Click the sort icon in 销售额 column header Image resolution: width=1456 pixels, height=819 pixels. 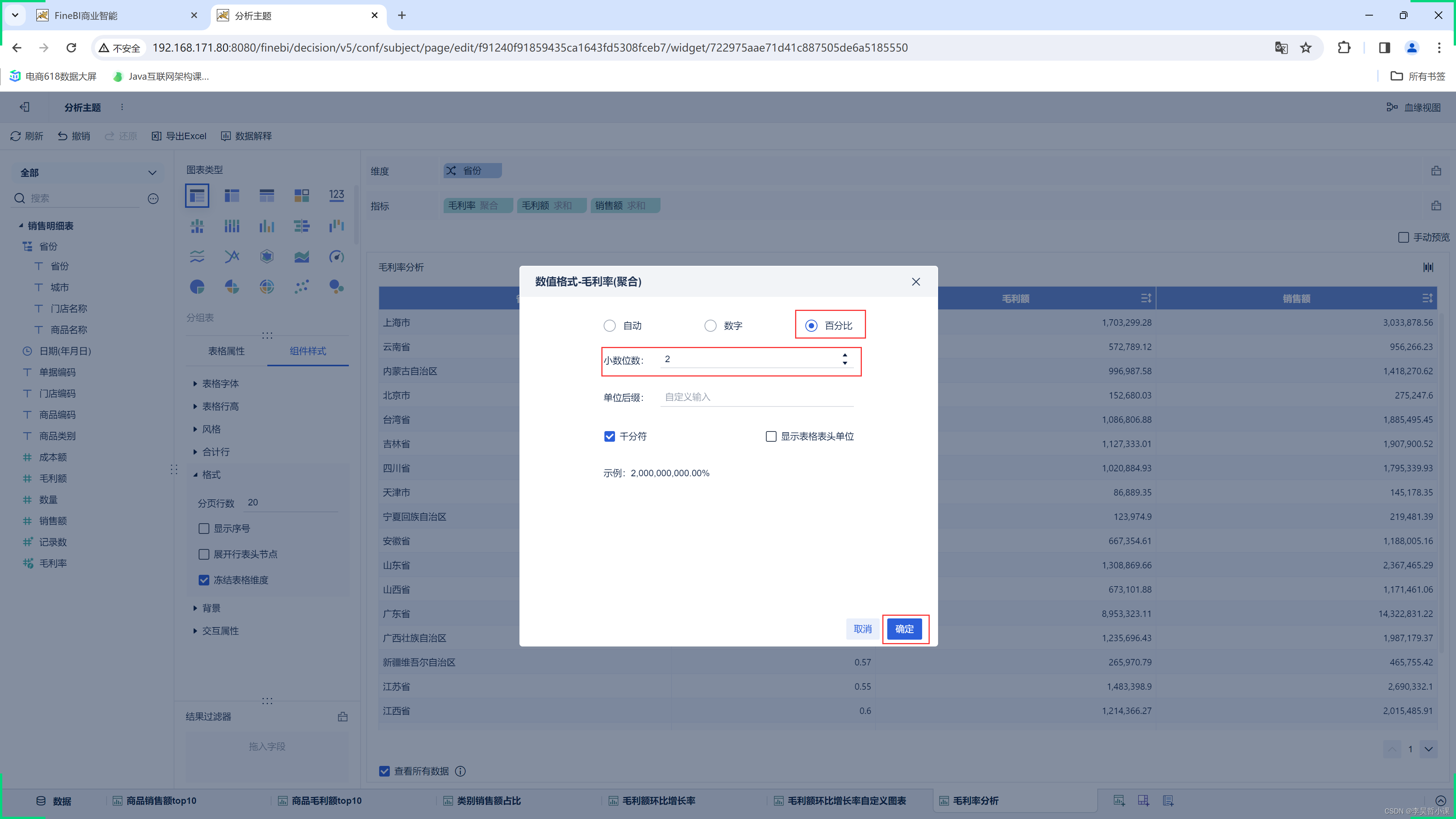tap(1427, 298)
